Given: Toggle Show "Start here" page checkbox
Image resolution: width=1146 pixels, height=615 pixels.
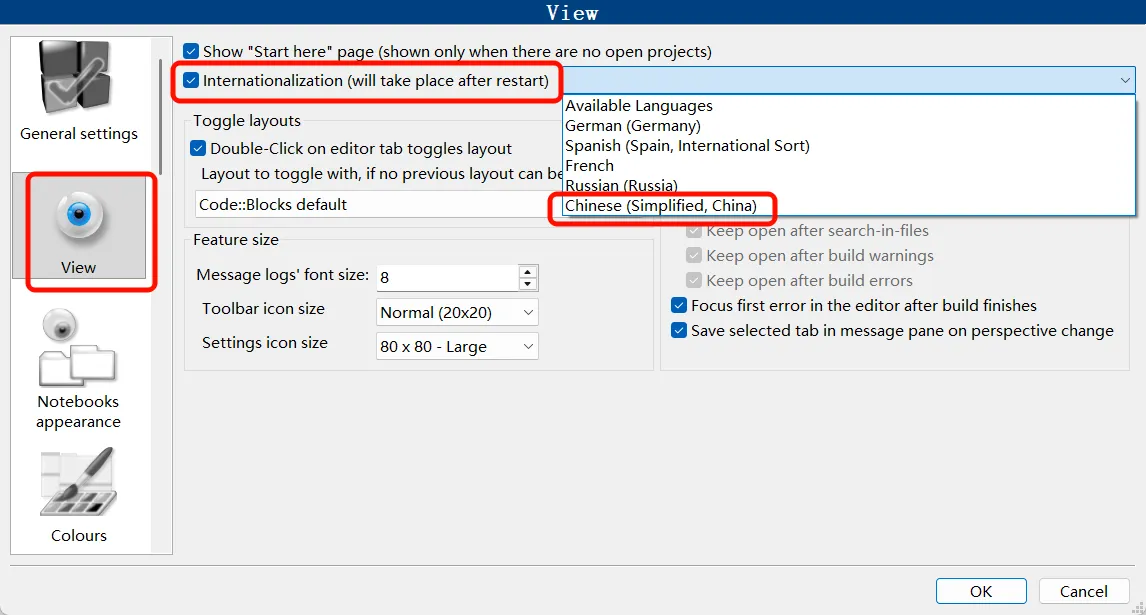Looking at the screenshot, I should pos(192,51).
